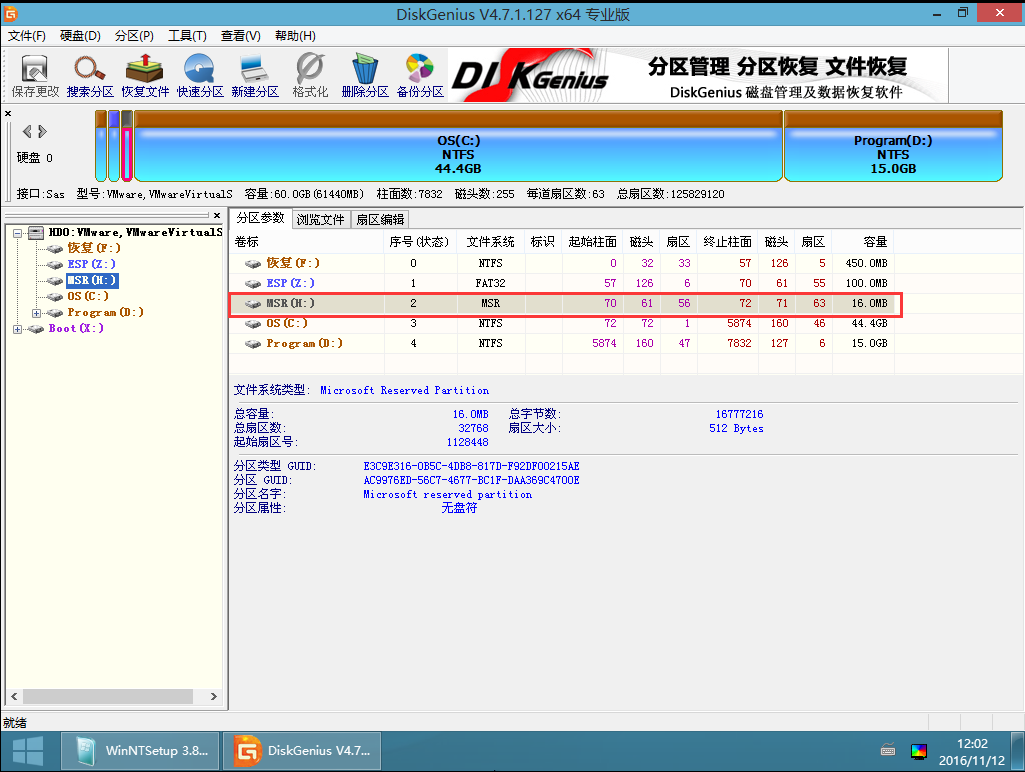Click the Save Changes (保存更改) toolbar icon
The width and height of the screenshot is (1025, 772).
(35, 76)
